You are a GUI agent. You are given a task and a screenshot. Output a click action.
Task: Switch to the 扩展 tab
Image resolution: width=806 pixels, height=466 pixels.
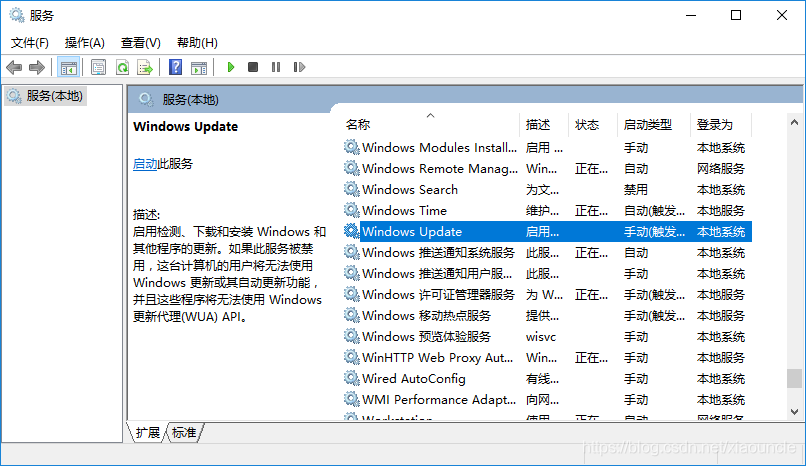coord(148,433)
